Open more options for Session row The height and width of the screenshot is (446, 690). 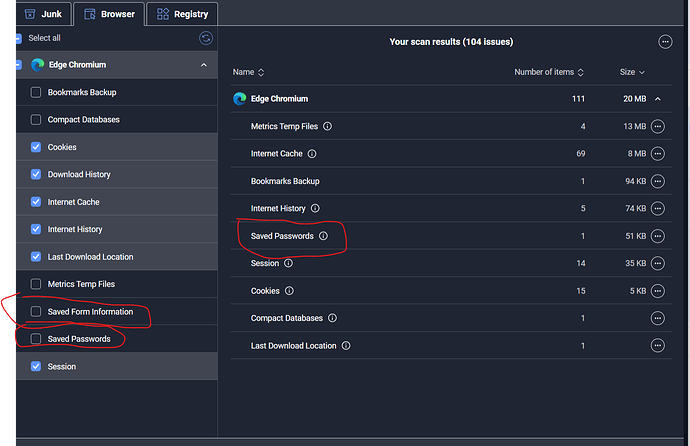pyautogui.click(x=657, y=263)
